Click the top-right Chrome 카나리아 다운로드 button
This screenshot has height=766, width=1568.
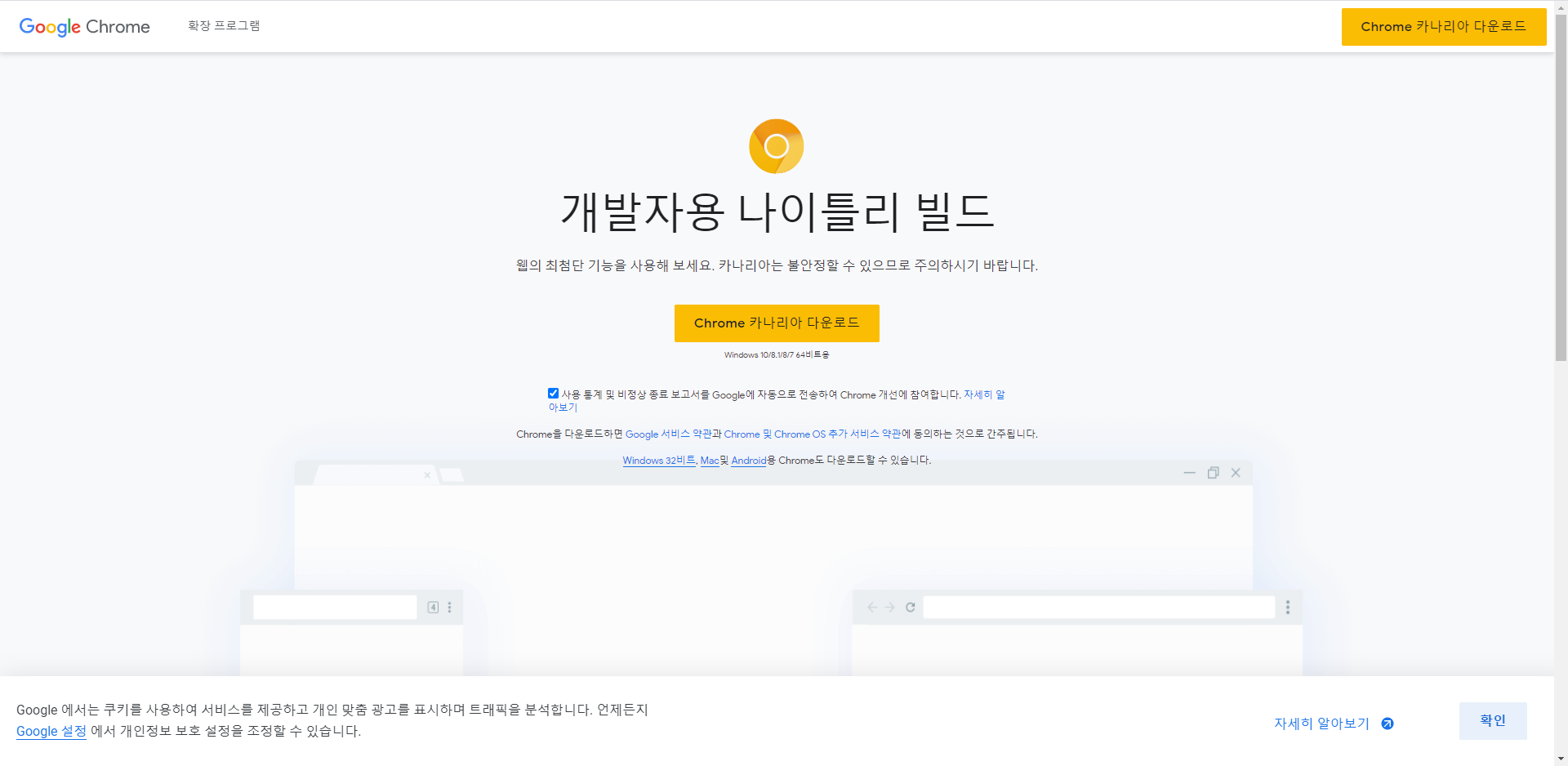coord(1444,27)
